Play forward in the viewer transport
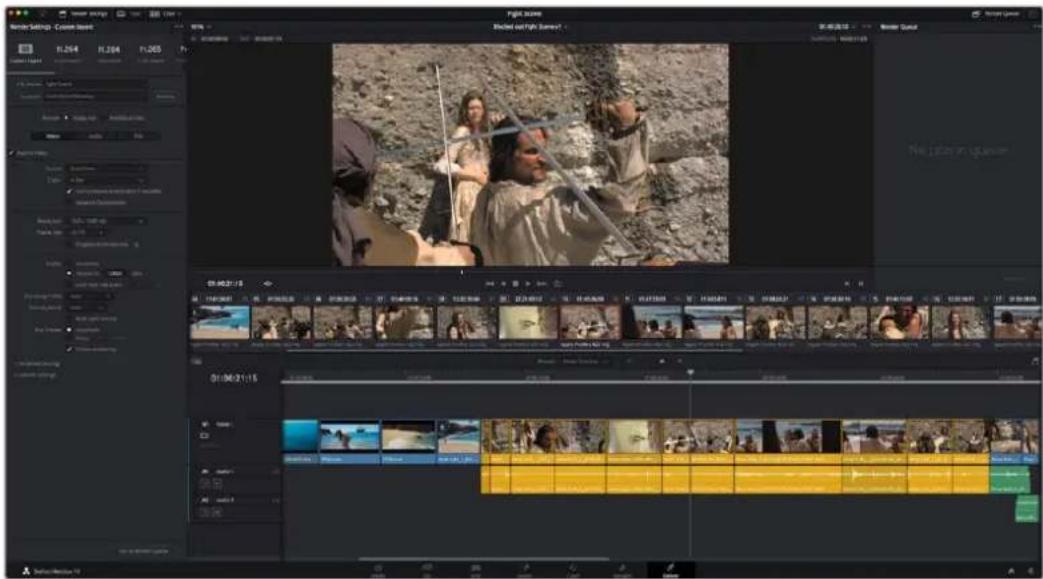The width and height of the screenshot is (1043, 579). click(528, 284)
